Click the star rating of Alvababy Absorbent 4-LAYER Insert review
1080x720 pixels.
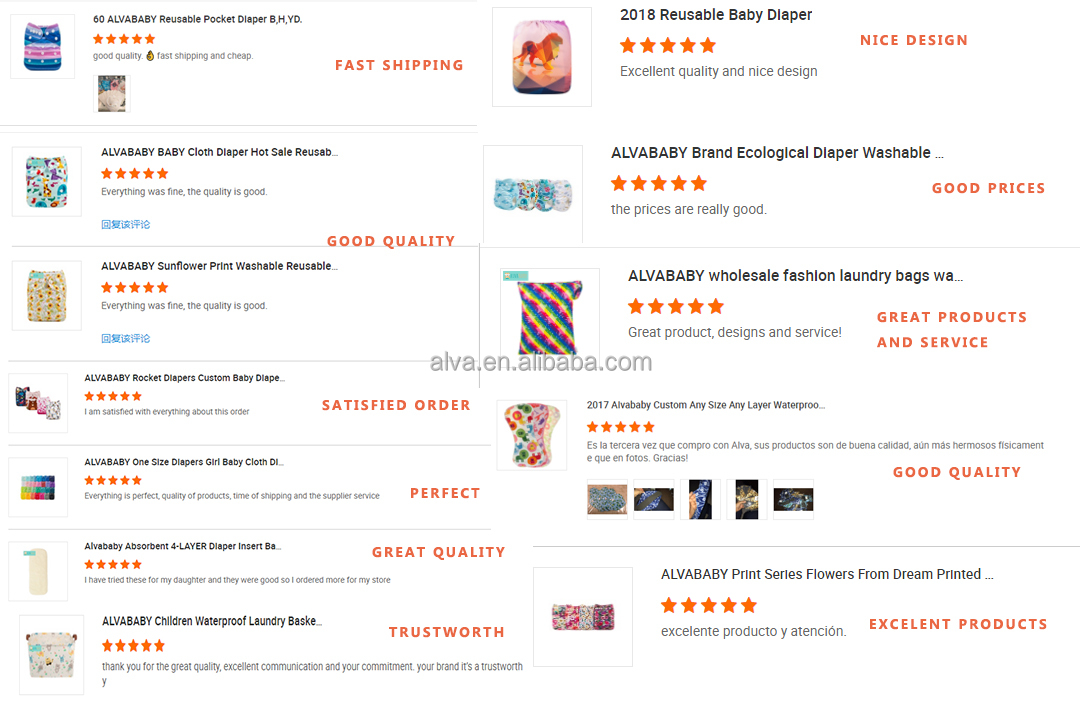tap(112, 562)
